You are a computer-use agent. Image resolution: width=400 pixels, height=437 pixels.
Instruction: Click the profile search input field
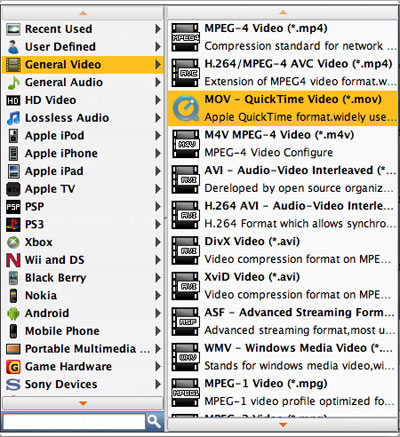click(74, 422)
